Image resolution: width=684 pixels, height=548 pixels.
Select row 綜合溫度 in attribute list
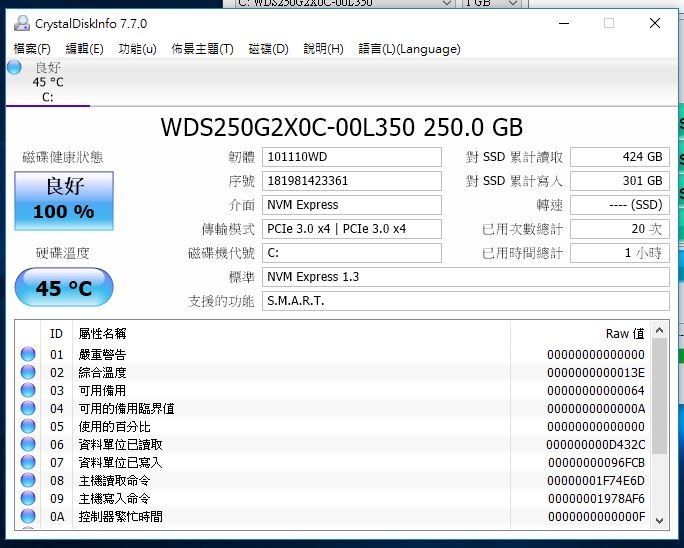(x=333, y=372)
